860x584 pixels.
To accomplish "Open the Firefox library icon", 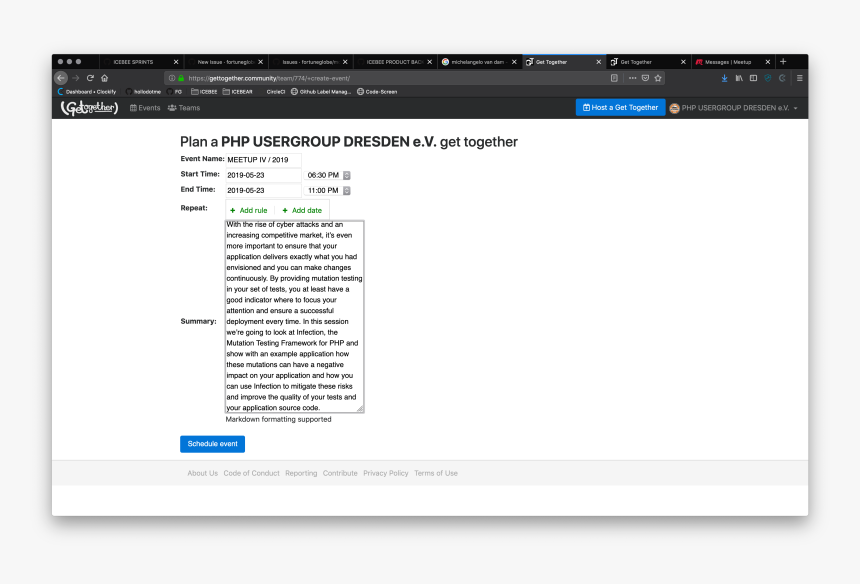I will coord(739,78).
